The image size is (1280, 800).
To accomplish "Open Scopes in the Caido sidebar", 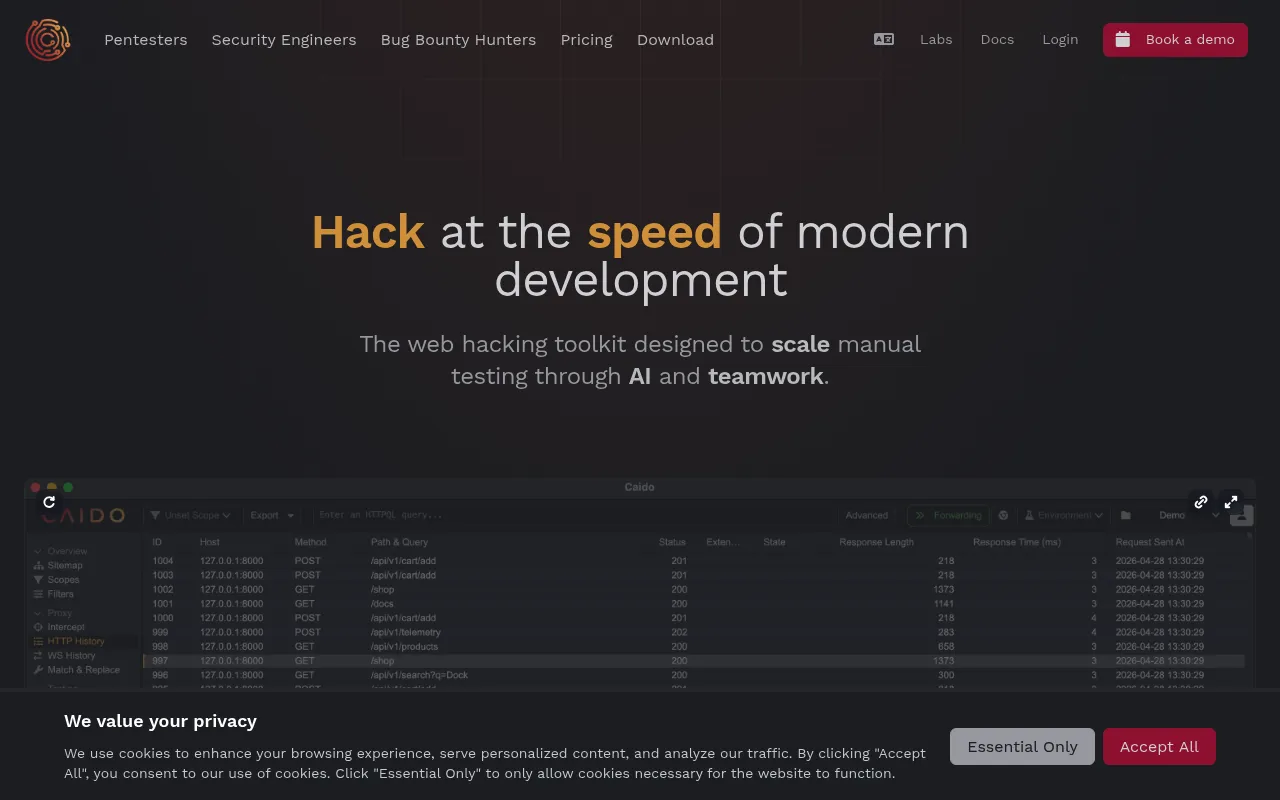I will 56,580.
